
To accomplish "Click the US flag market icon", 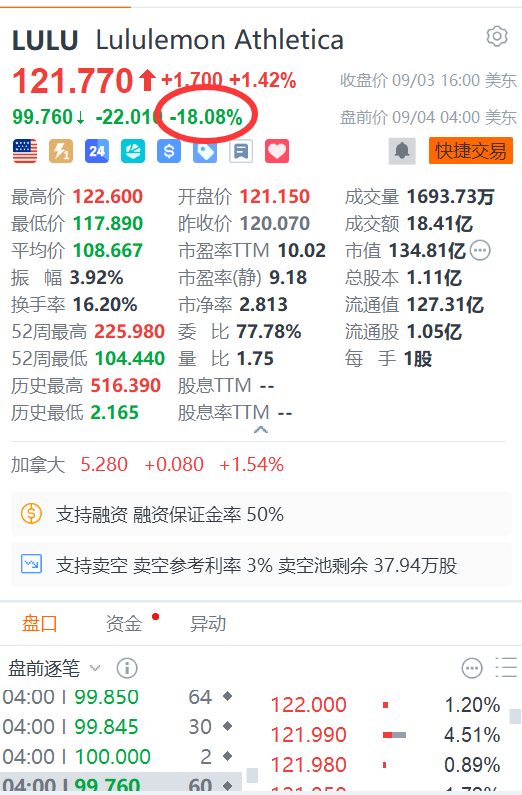I will point(25,151).
